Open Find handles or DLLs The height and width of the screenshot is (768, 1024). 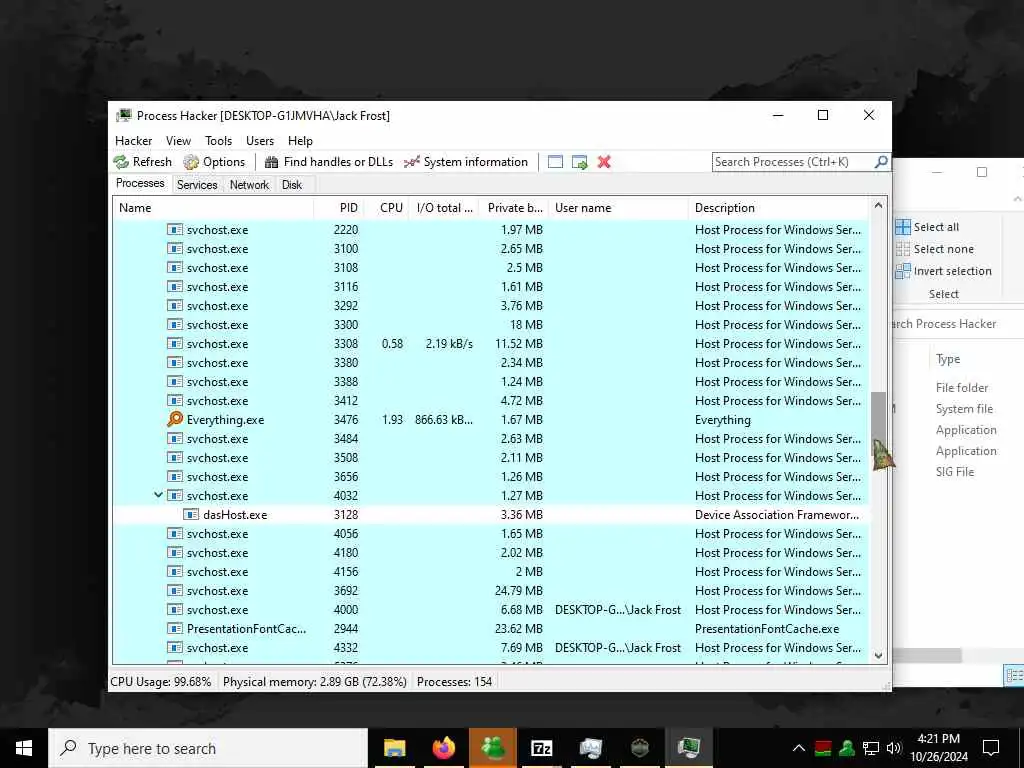coord(328,162)
